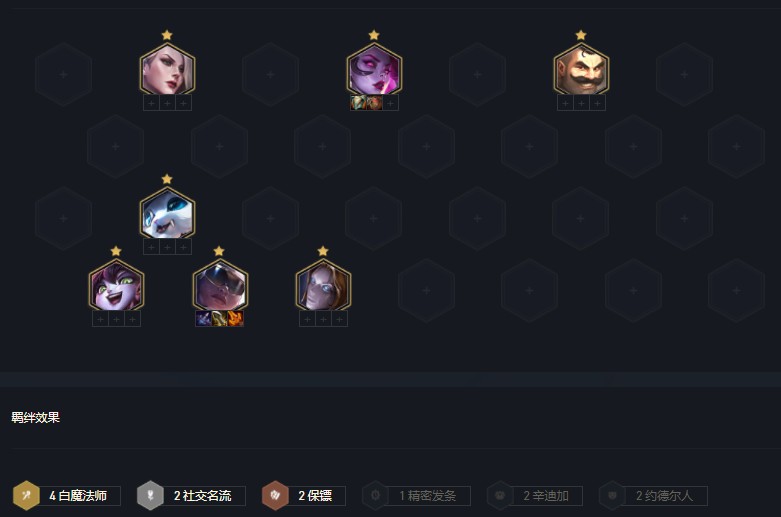Select the Braum champion portrait
Image resolution: width=781 pixels, height=517 pixels.
[581, 69]
